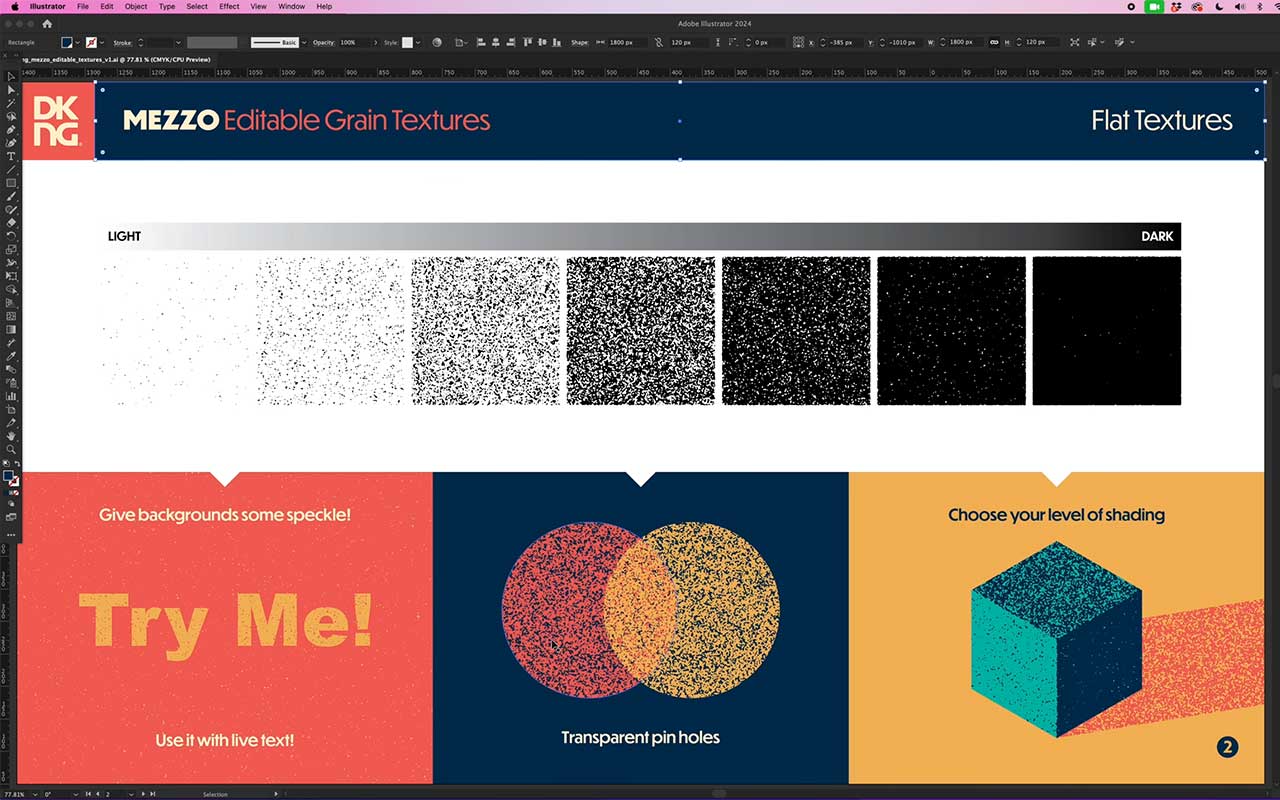1280x800 pixels.
Task: Open the Align To options dropdown
Action: [x=461, y=42]
